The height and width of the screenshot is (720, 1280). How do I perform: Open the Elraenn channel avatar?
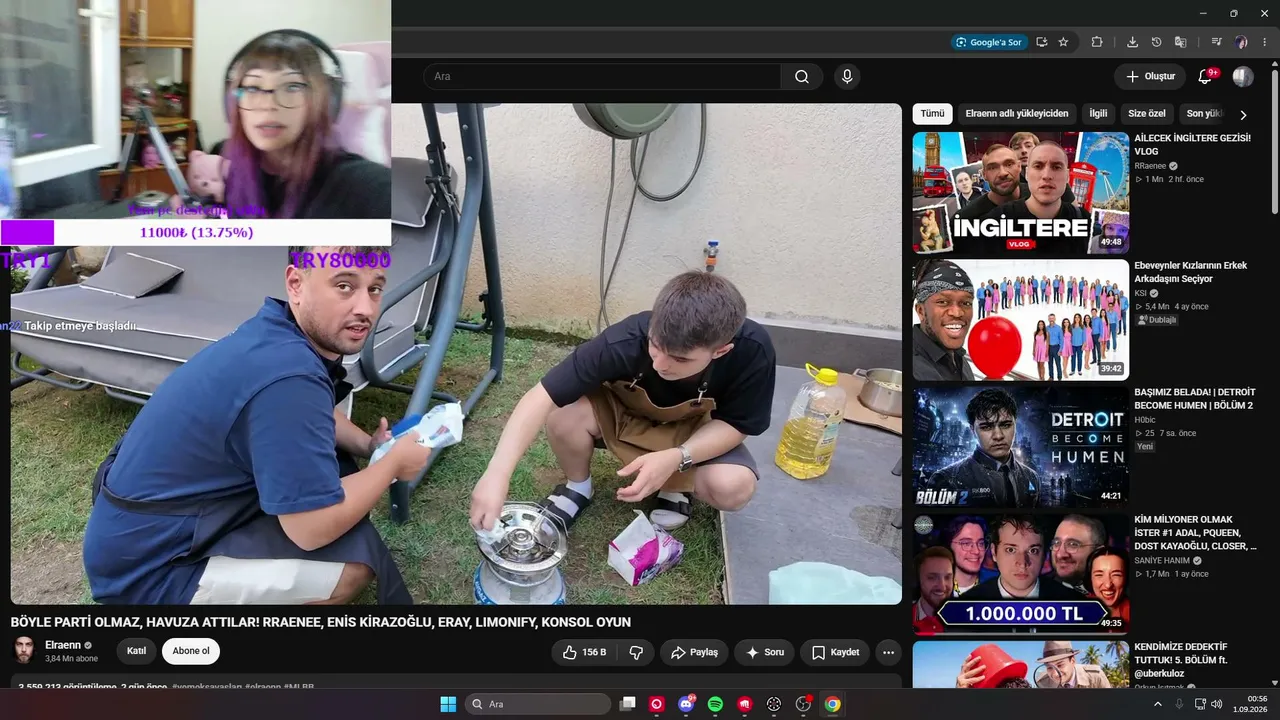point(24,651)
